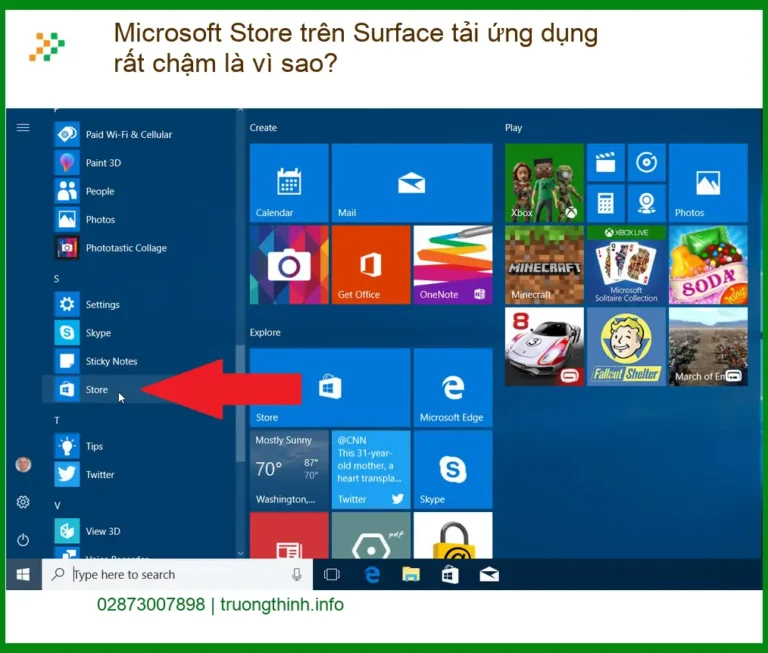Open the Movies & TV small tile

click(605, 162)
